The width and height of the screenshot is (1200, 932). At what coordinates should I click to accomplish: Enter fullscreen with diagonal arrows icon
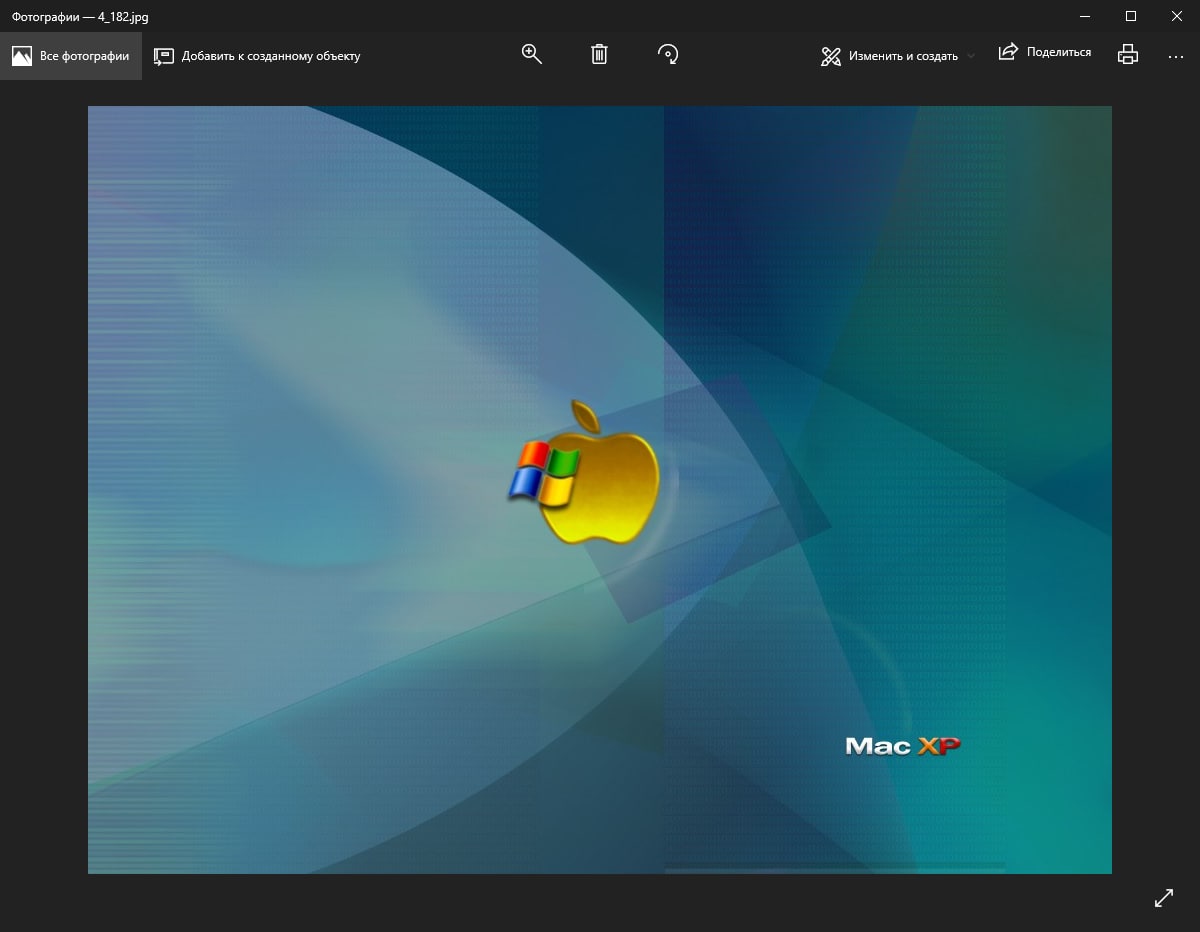point(1164,898)
